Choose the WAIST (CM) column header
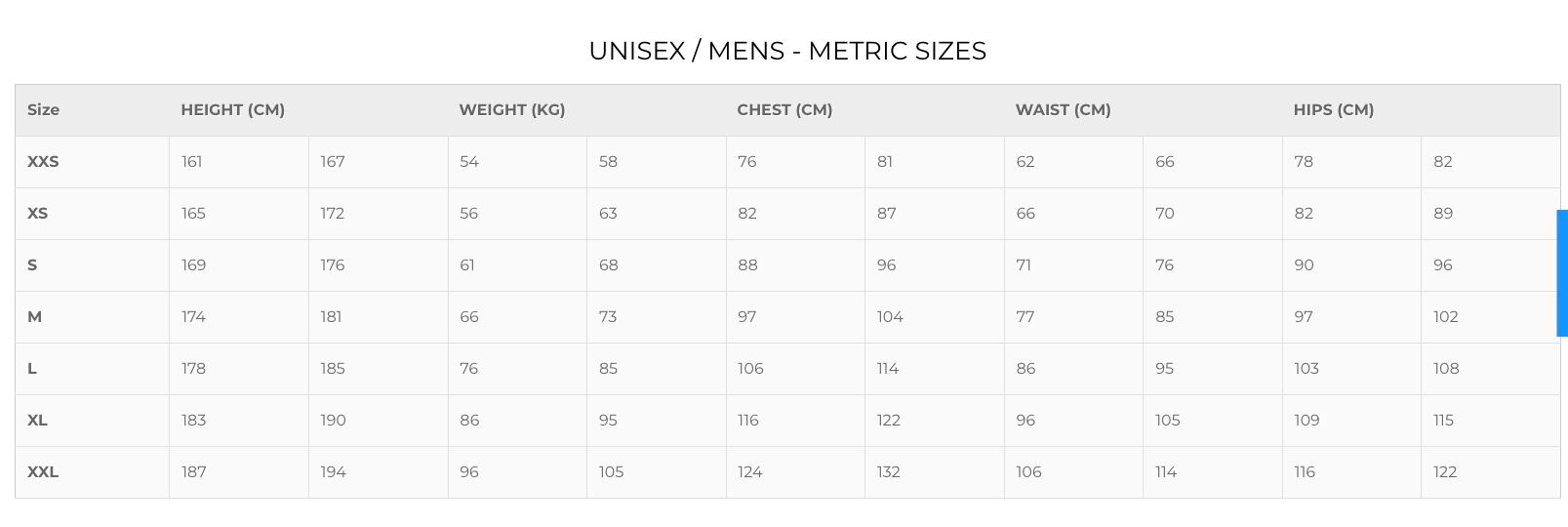 pos(1063,109)
